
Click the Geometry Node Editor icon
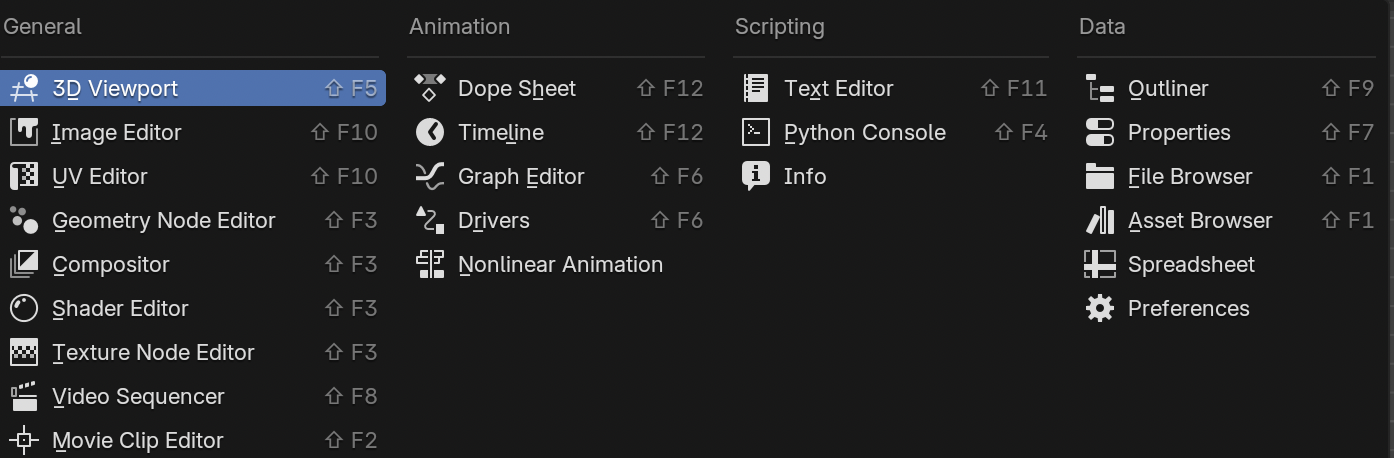24,220
